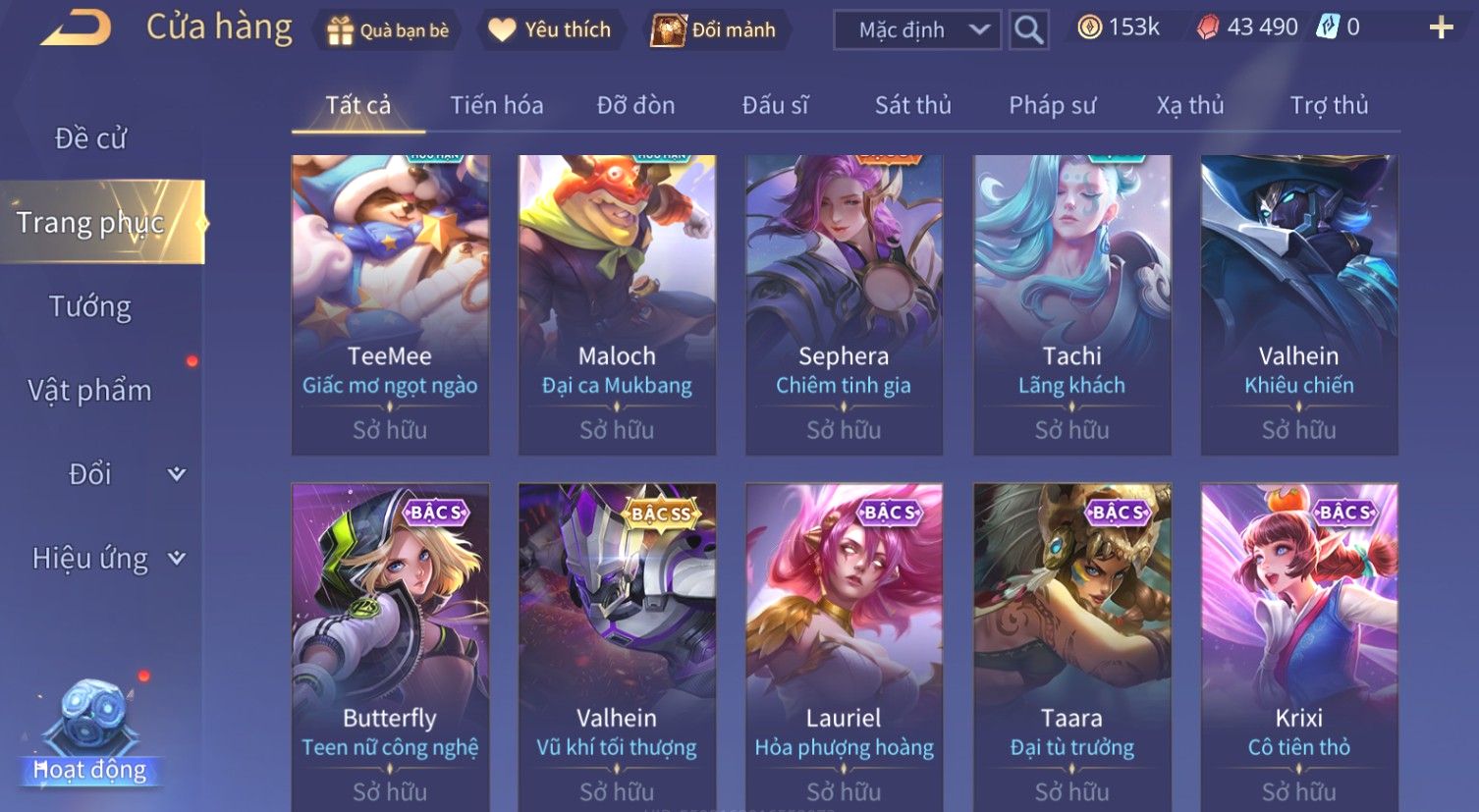The width and height of the screenshot is (1479, 812).
Task: Go to Tướng in the sidebar
Action: (x=90, y=307)
